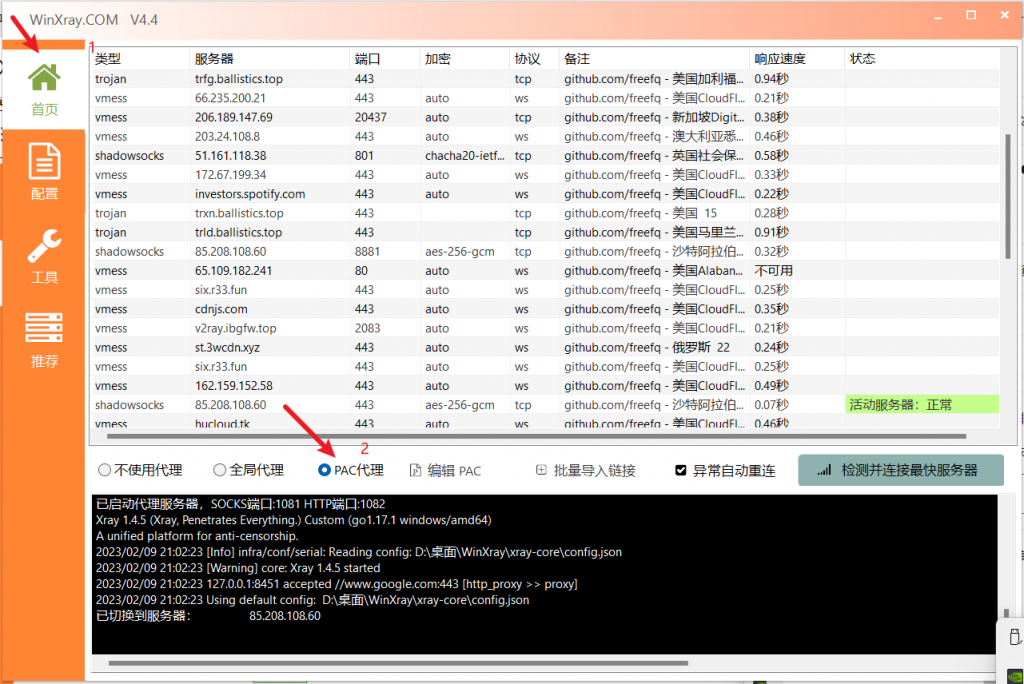This screenshot has width=1024, height=684.
Task: Select server 85.208.108.60 port 8881
Action: click(x=545, y=252)
